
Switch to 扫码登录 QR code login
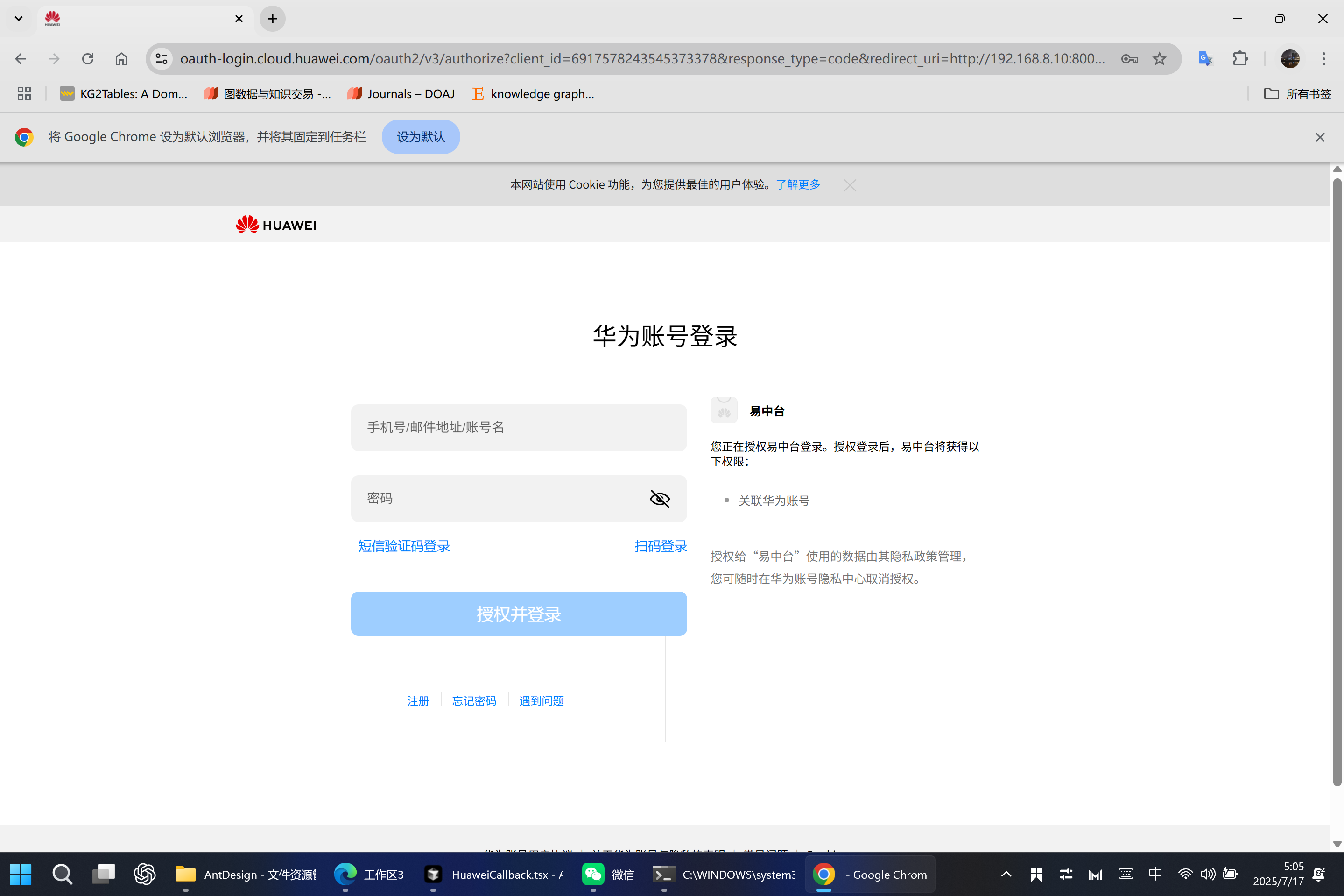point(660,546)
